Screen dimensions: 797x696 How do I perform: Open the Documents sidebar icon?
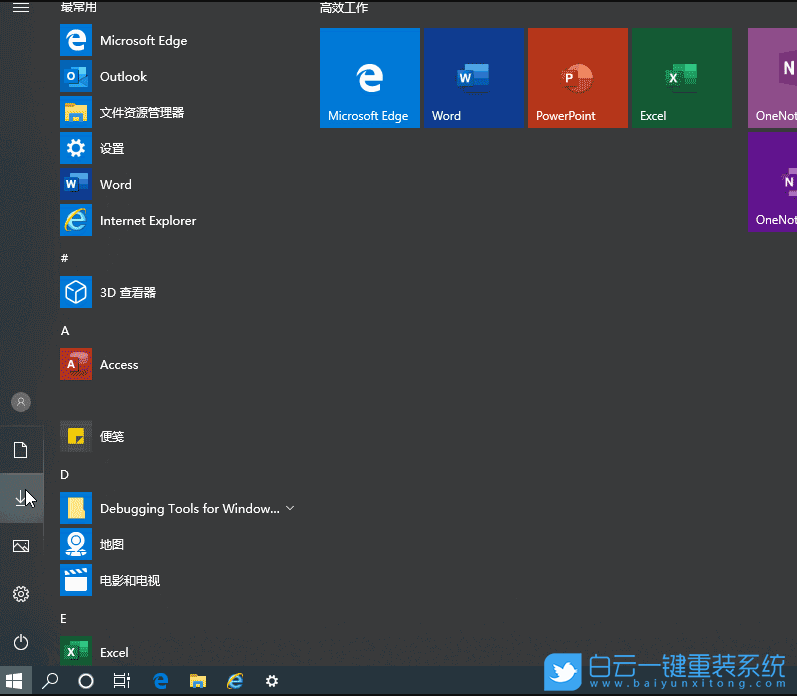pyautogui.click(x=21, y=450)
